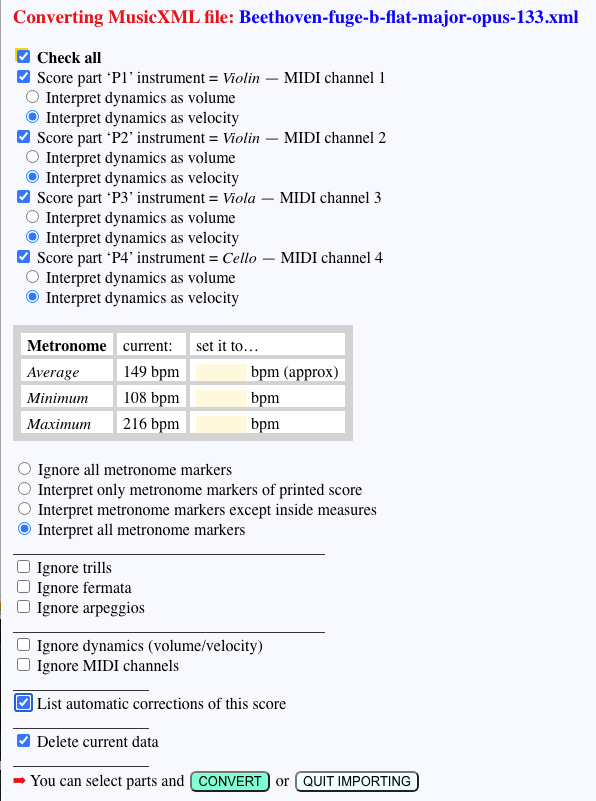Screen dimensions: 596x801
Task: Enable 'Ignore fermata'
Action: pyautogui.click(x=23, y=587)
